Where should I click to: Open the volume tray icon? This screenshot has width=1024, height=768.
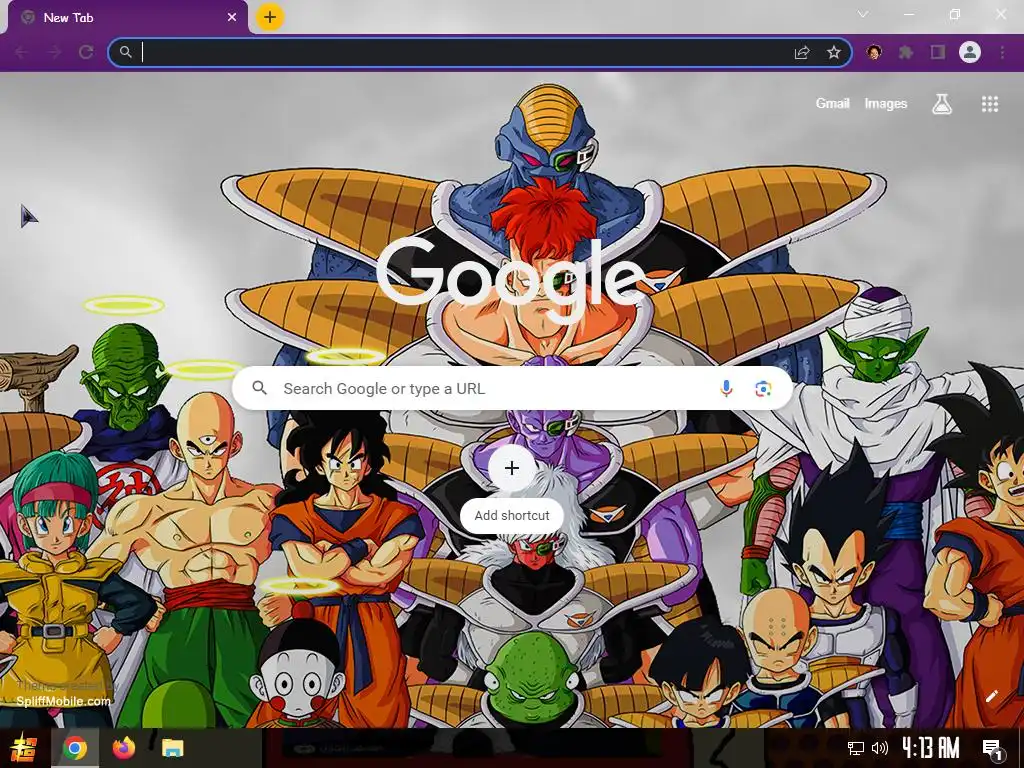pyautogui.click(x=880, y=748)
